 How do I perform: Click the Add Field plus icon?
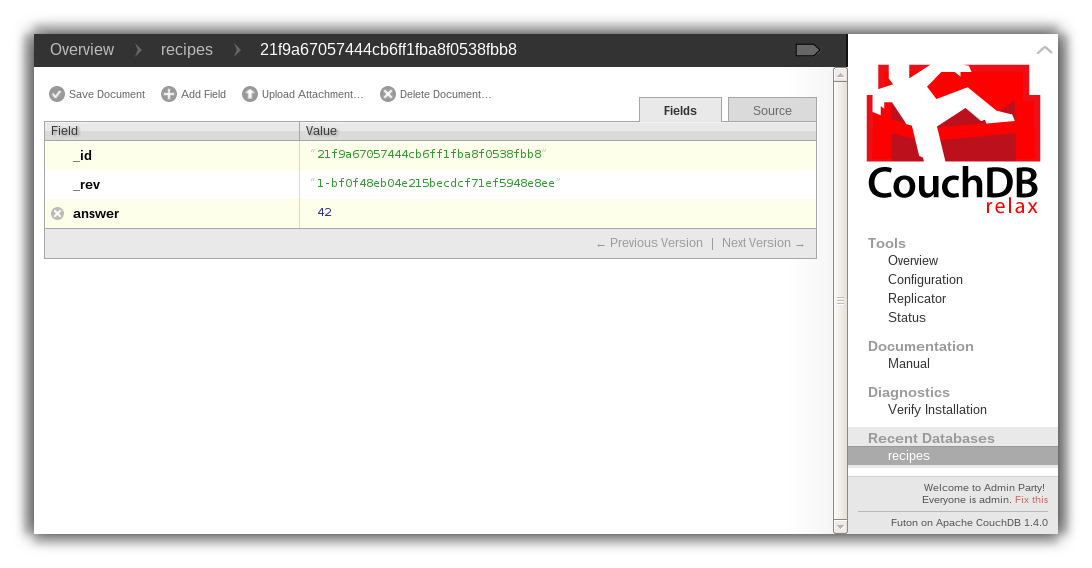point(169,94)
